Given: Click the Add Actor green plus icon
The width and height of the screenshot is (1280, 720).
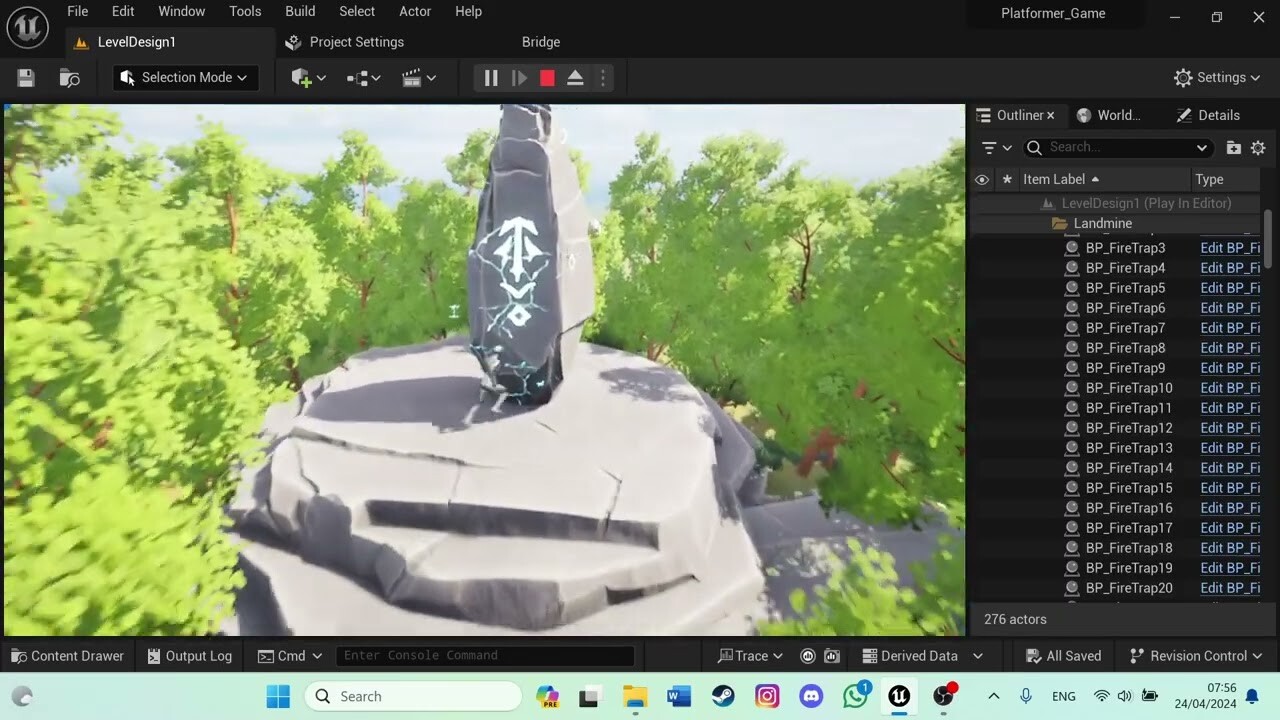Looking at the screenshot, I should [x=303, y=77].
